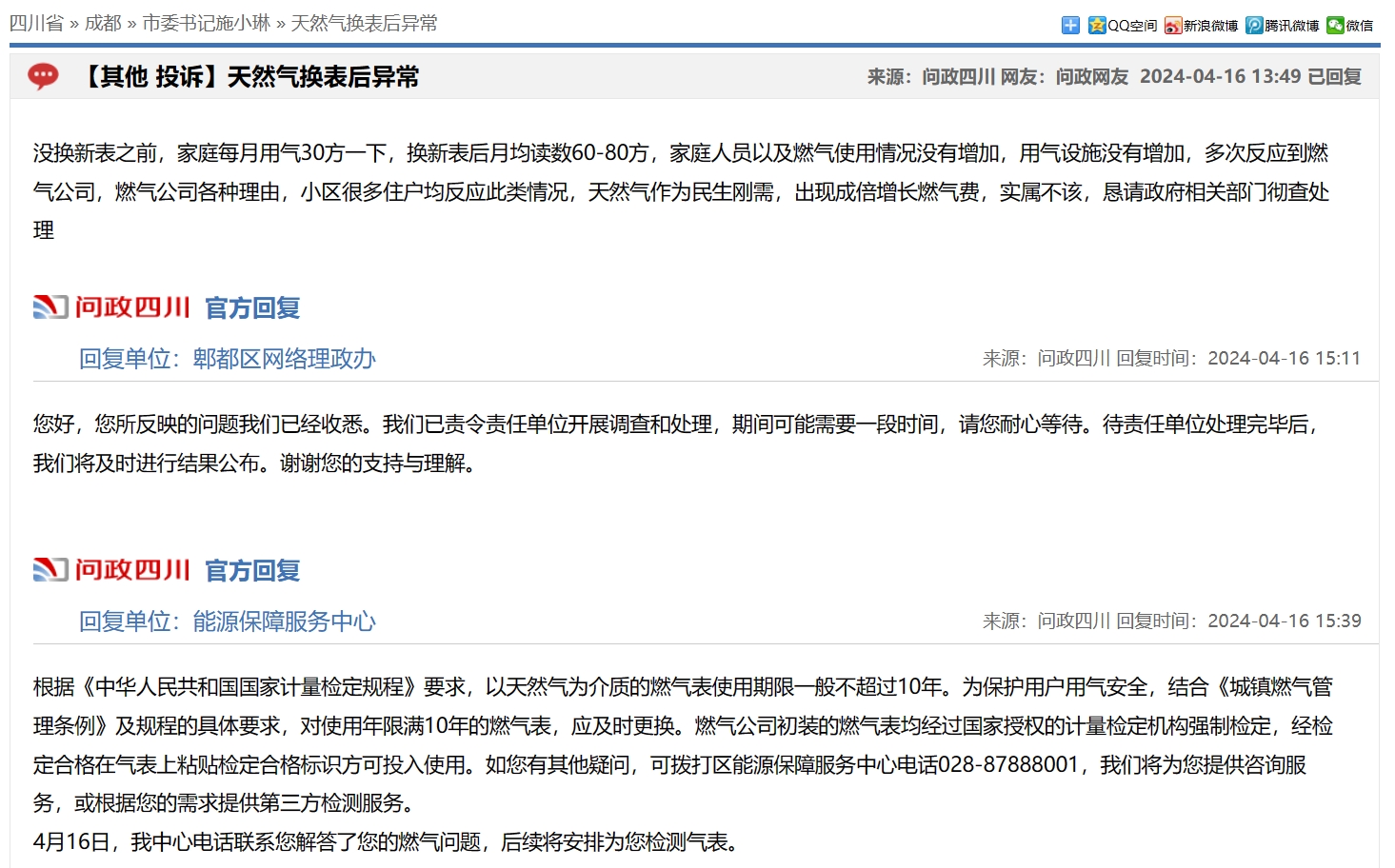Open the blue plus more-sharing icon
This screenshot has width=1395, height=868.
[x=1070, y=25]
